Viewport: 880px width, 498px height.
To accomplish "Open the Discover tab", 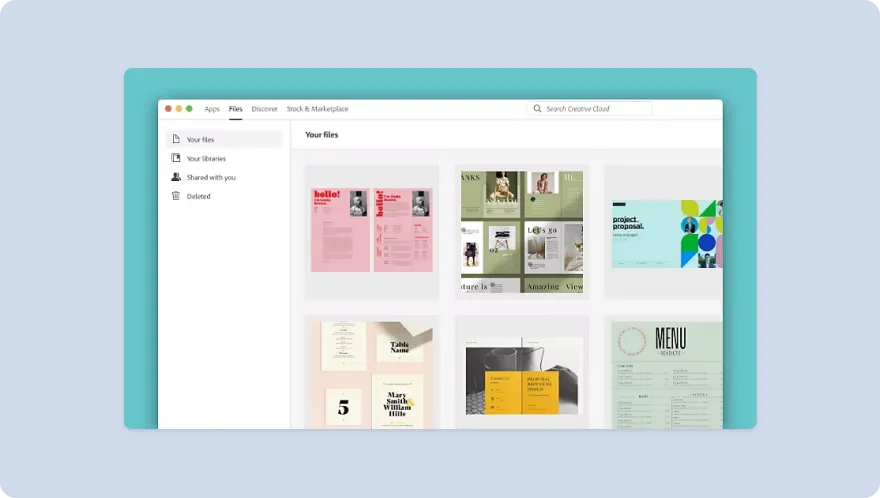I will pyautogui.click(x=264, y=109).
